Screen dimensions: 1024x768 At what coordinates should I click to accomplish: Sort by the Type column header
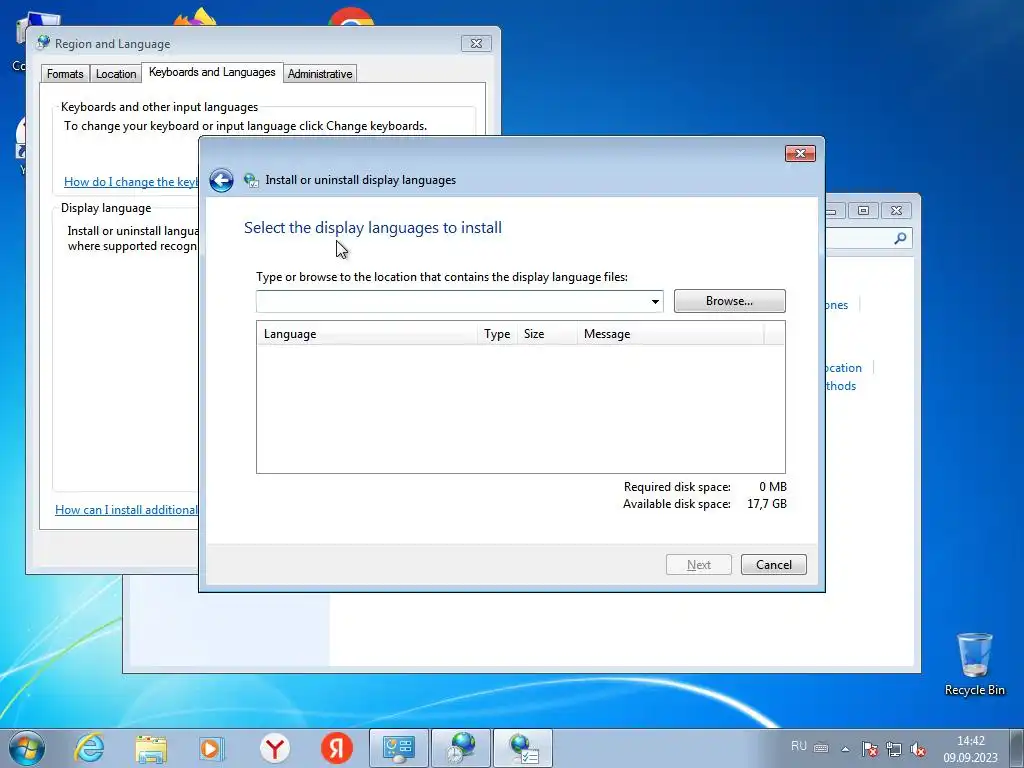coord(497,334)
